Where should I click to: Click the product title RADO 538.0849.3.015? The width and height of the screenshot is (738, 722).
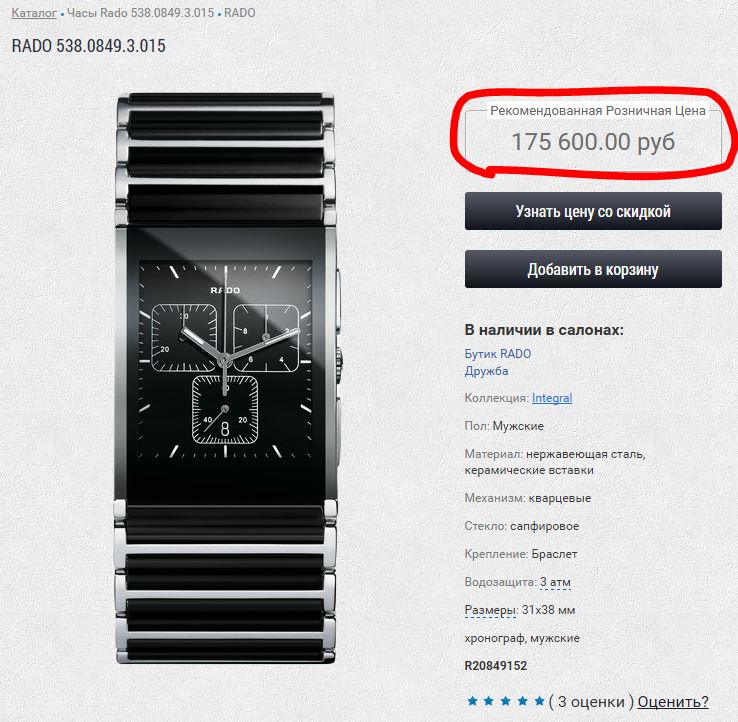[88, 46]
